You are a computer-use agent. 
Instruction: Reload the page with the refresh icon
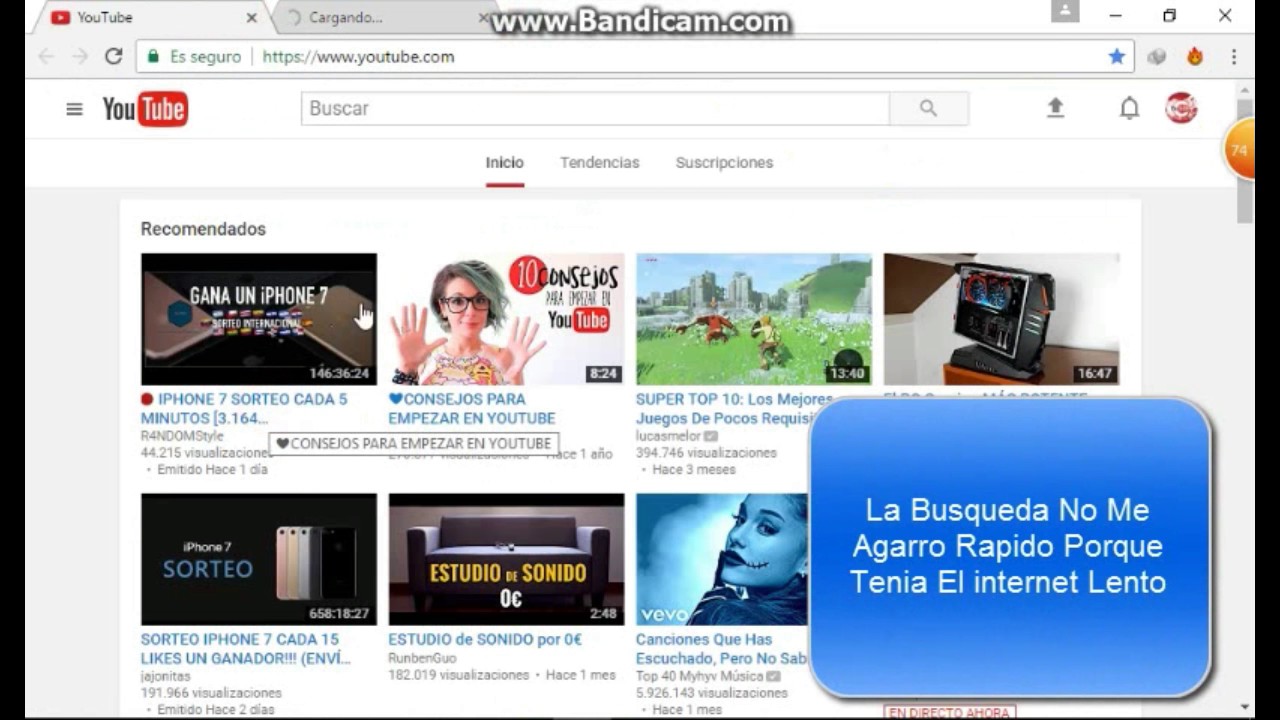[x=113, y=57]
